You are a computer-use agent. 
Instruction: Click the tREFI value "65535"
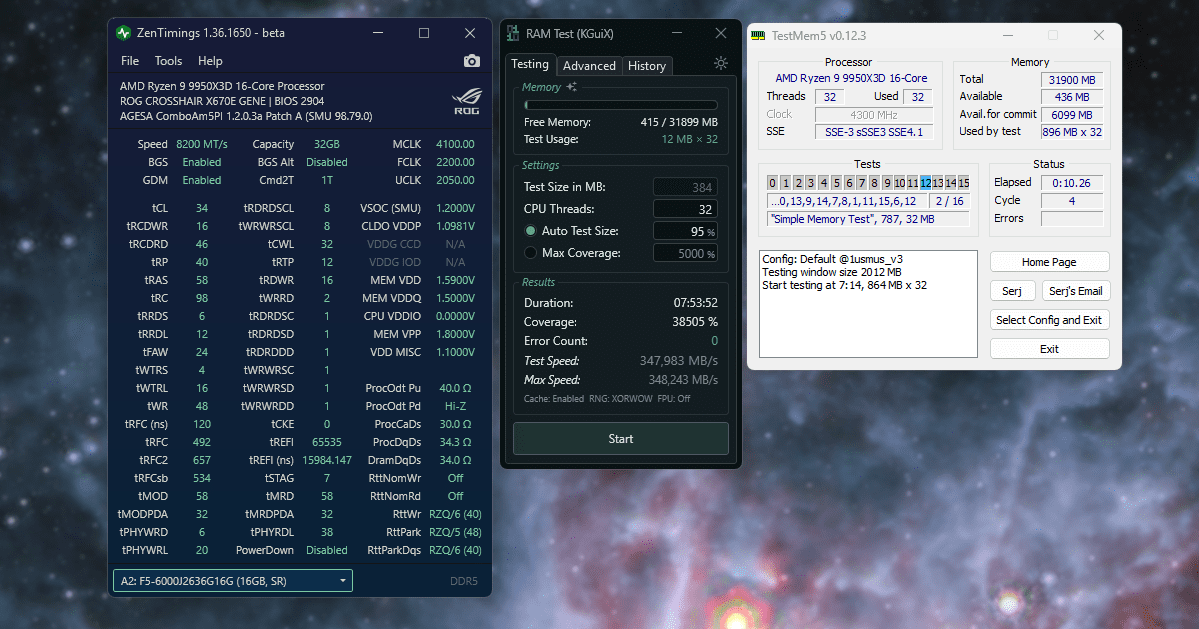click(327, 443)
